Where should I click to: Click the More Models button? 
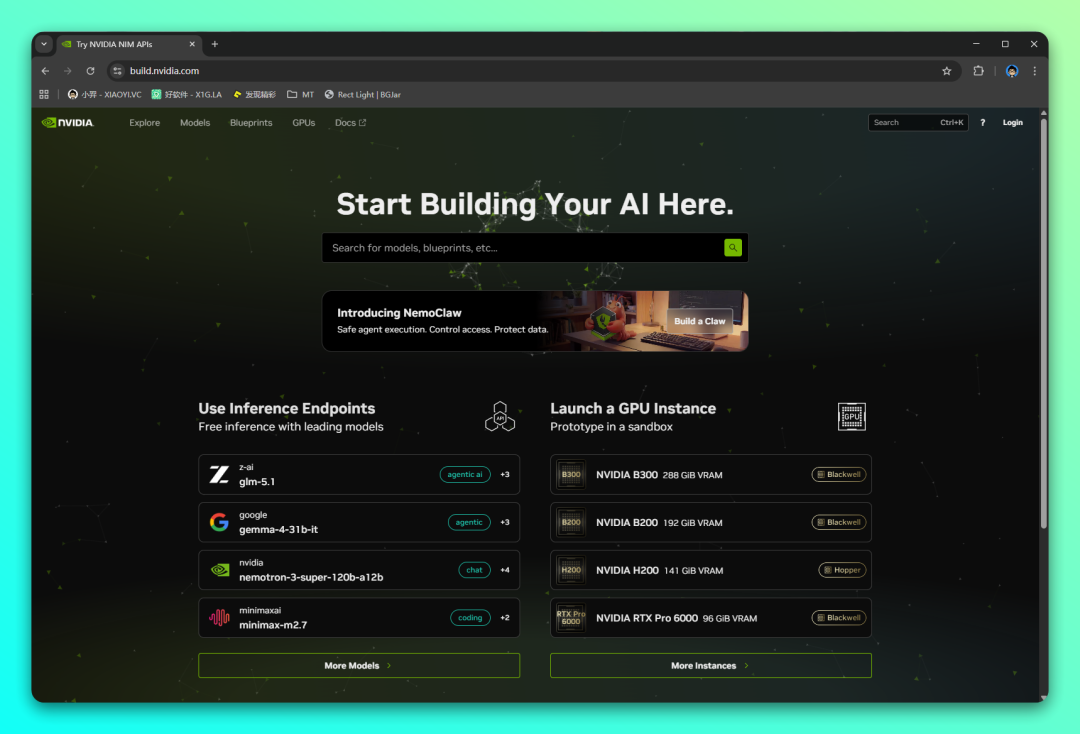pyautogui.click(x=358, y=666)
